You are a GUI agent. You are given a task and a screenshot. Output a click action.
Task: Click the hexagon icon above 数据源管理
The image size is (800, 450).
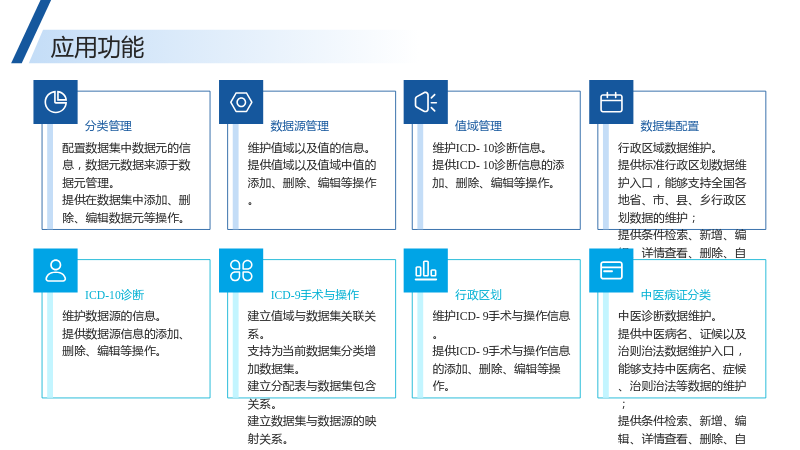coord(241,102)
